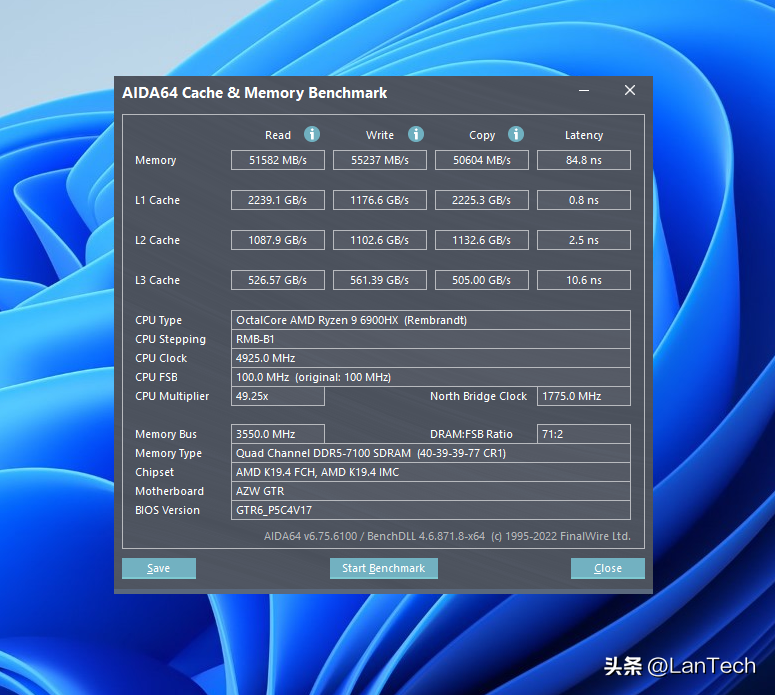Click the Close button at bottom right
775x695 pixels.
pyautogui.click(x=607, y=568)
